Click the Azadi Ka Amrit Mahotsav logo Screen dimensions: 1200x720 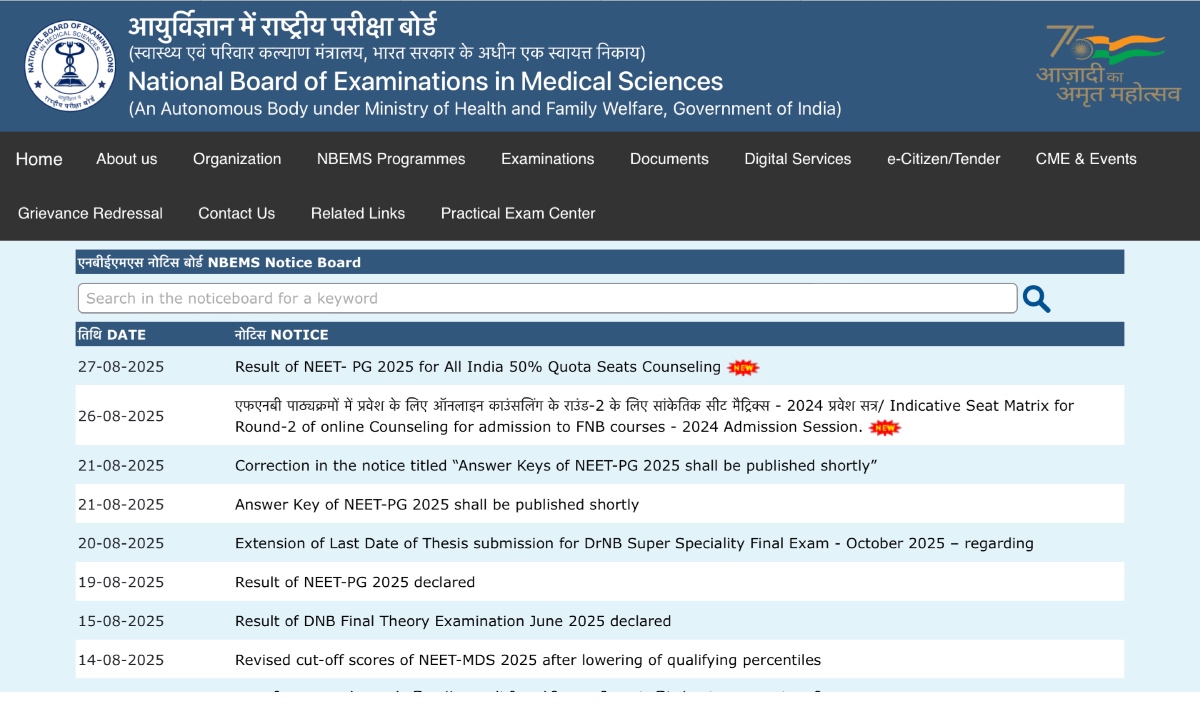click(x=1107, y=65)
